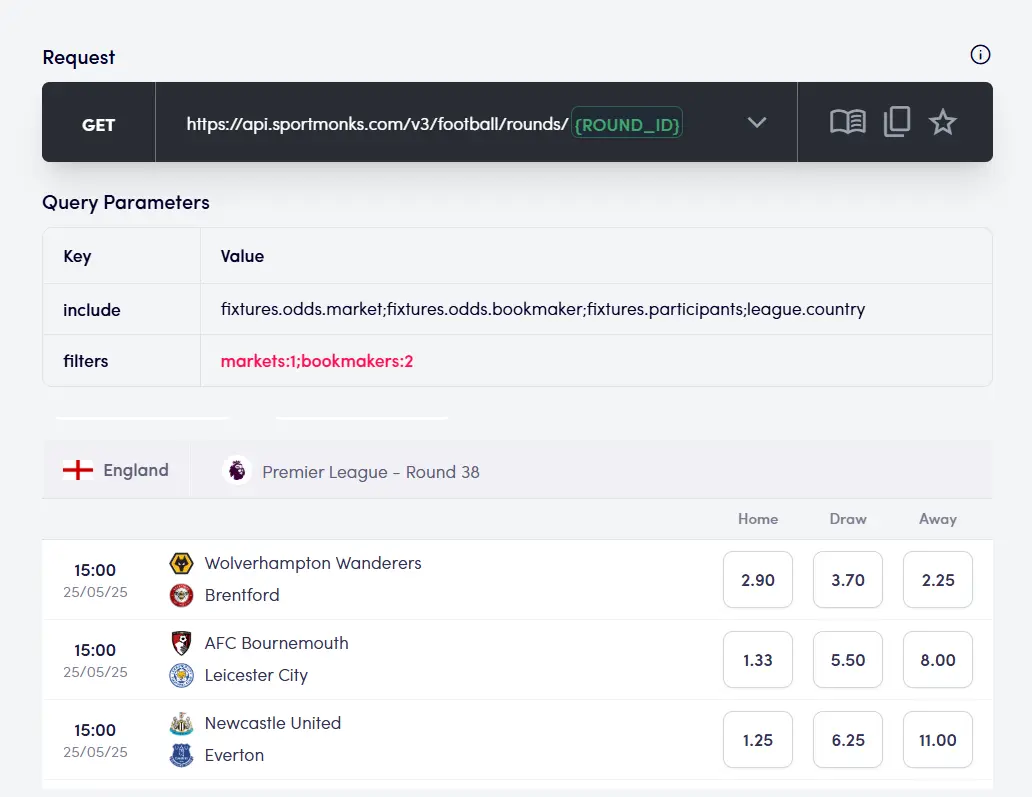This screenshot has width=1032, height=797.
Task: Expand the endpoint dropdown chevron
Action: point(757,122)
